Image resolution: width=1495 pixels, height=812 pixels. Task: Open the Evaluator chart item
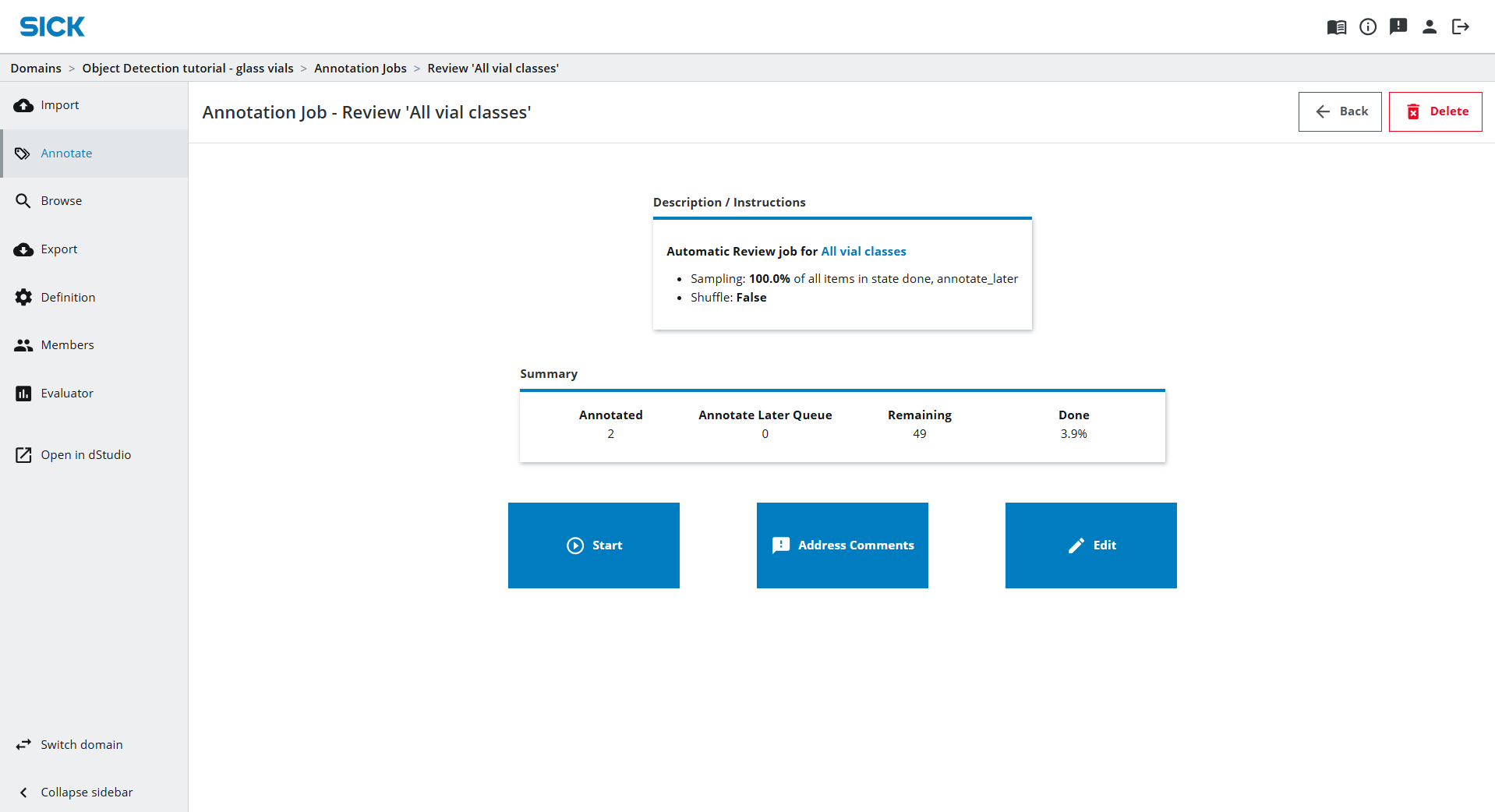point(67,394)
